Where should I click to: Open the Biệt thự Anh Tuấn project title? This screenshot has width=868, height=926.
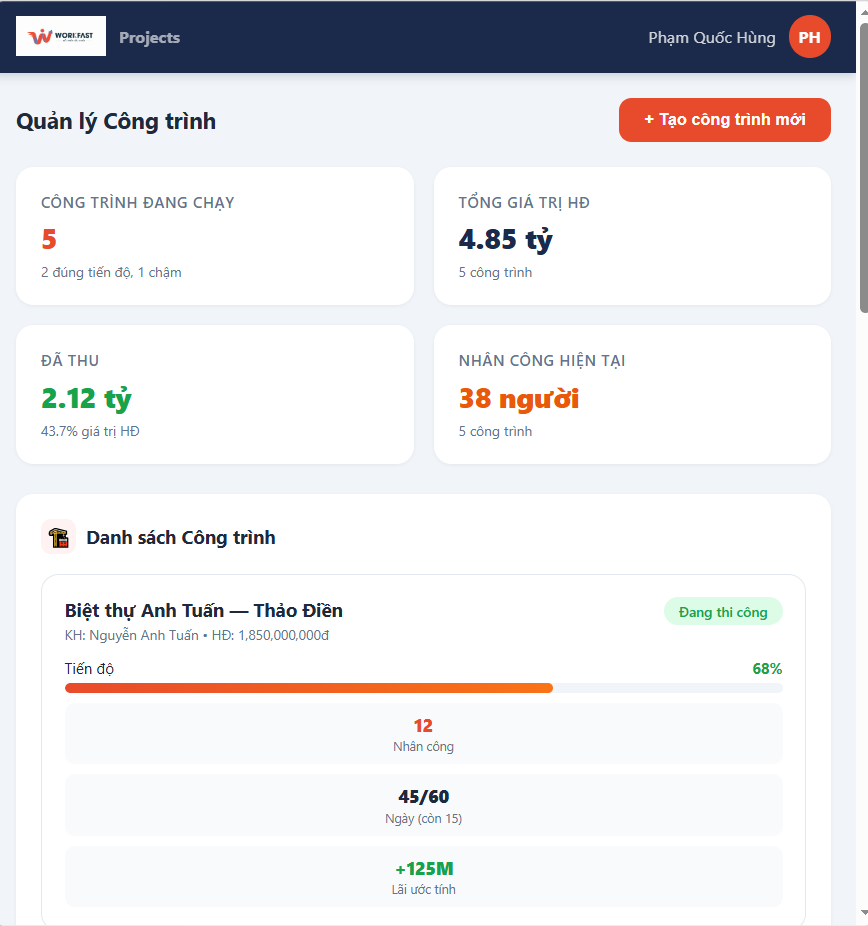(204, 611)
